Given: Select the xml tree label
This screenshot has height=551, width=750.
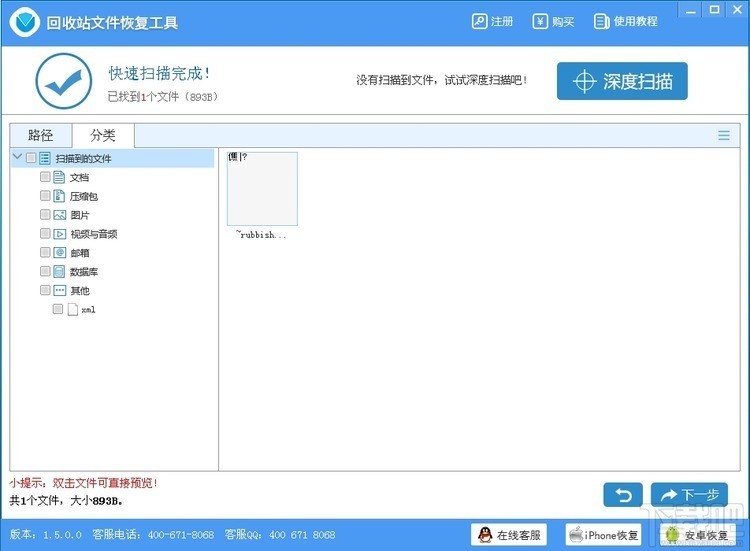Looking at the screenshot, I should coord(88,309).
